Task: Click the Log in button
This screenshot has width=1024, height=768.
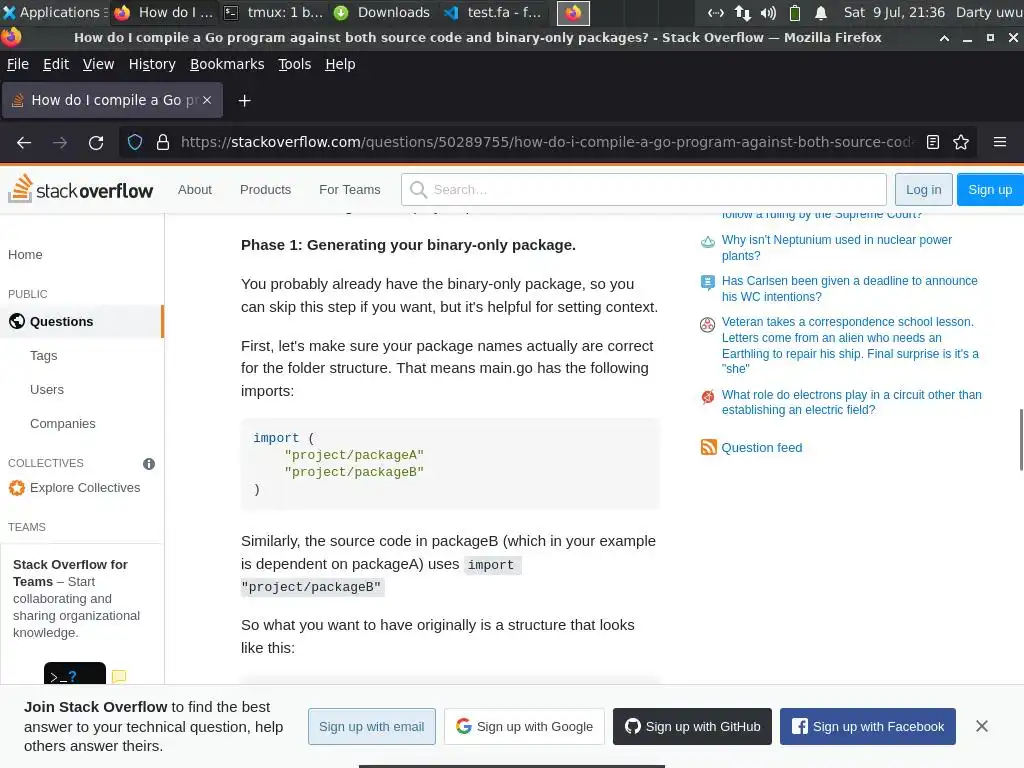Action: (923, 189)
